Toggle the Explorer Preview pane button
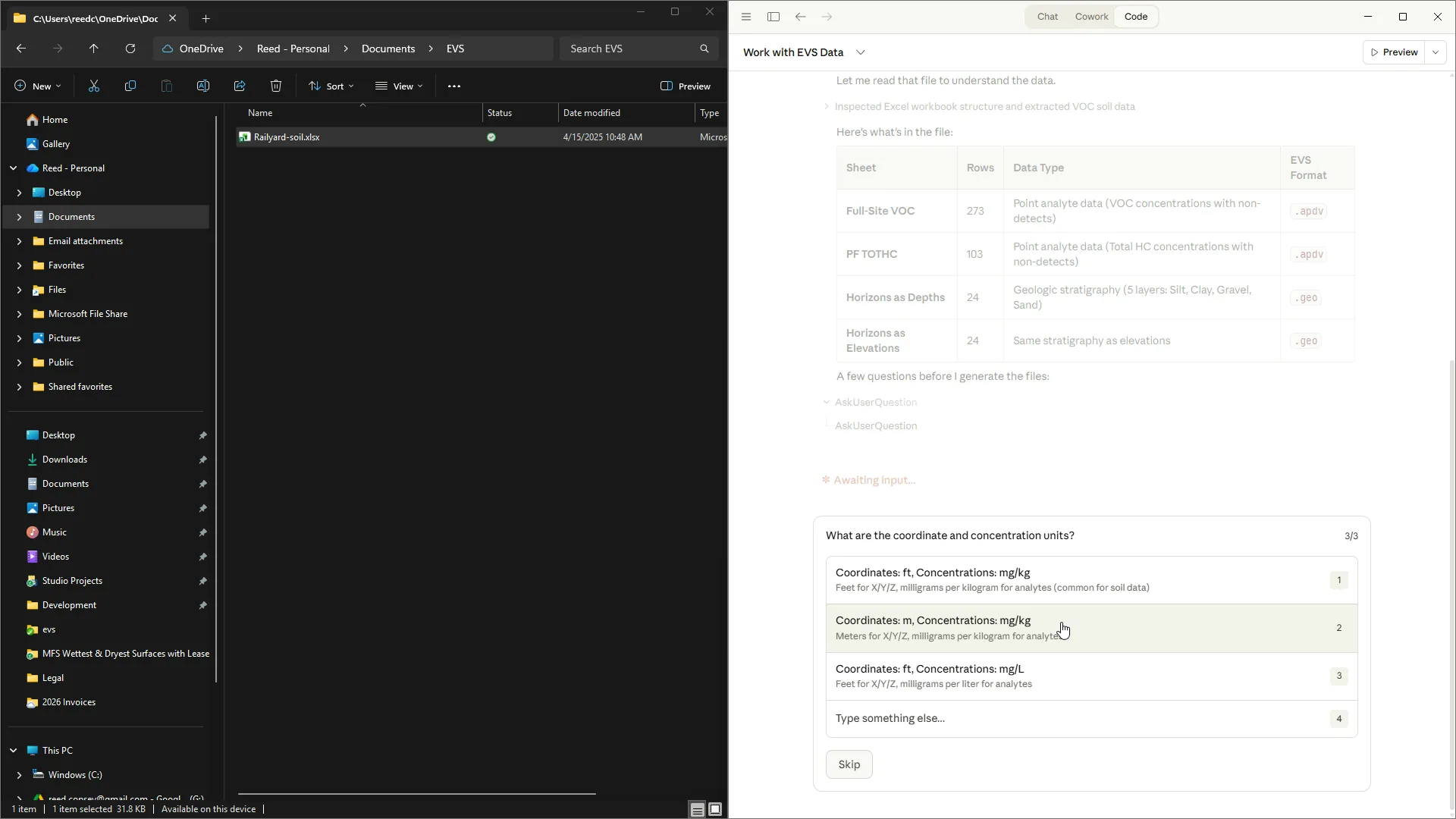Image resolution: width=1456 pixels, height=819 pixels. [686, 86]
